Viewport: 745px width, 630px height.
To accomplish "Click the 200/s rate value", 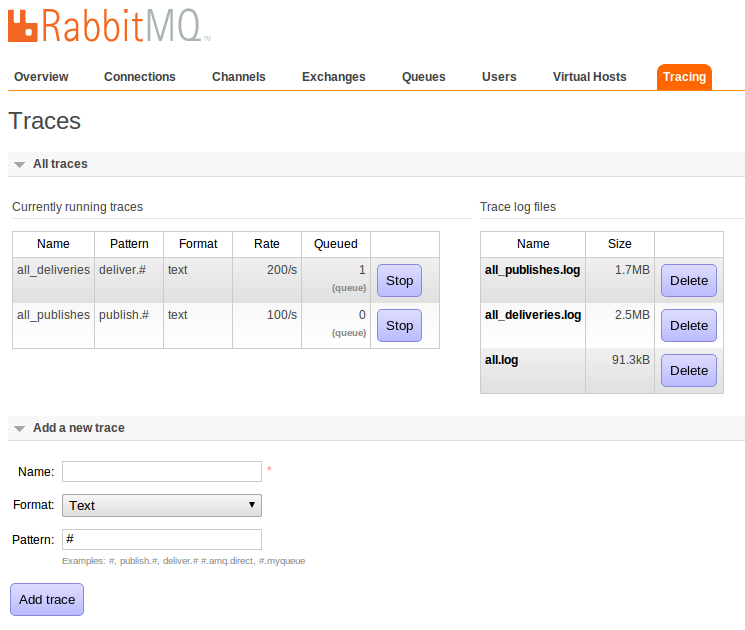I will point(282,270).
